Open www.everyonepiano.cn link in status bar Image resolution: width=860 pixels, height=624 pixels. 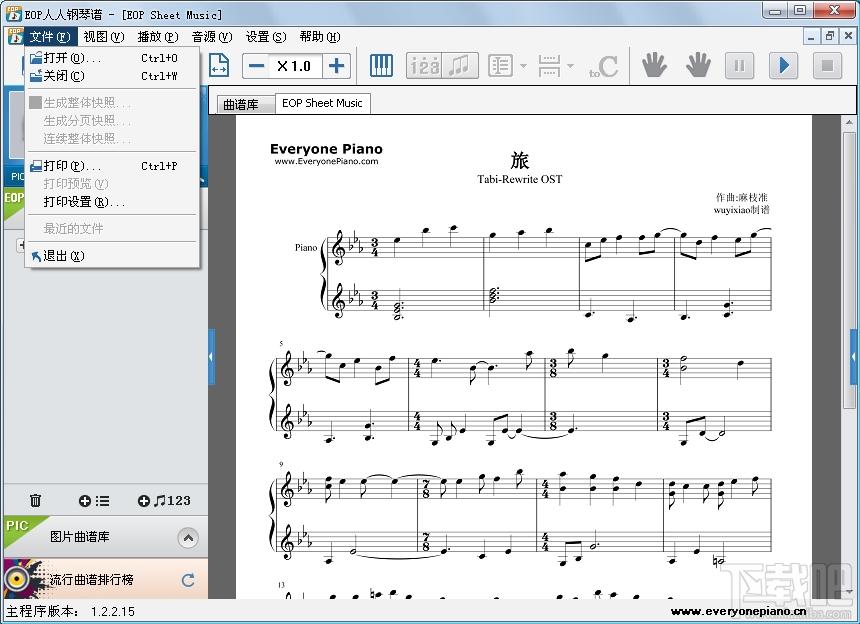738,611
